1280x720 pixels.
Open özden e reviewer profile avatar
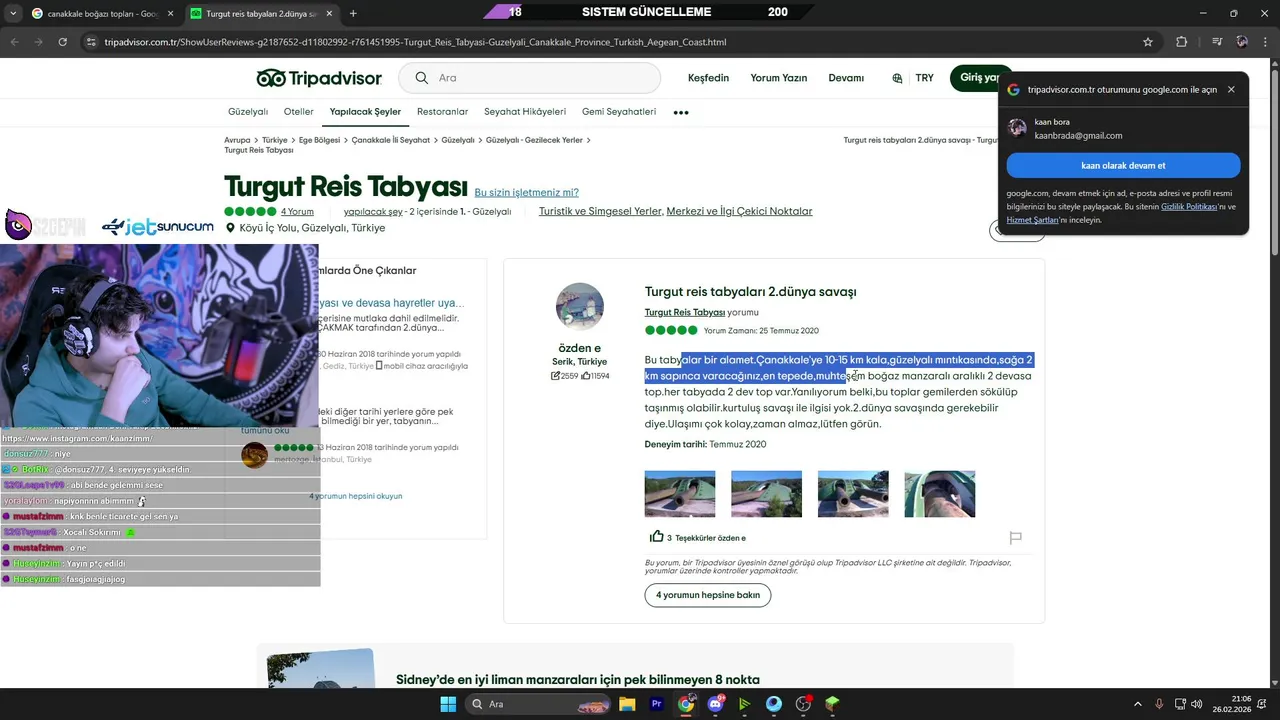click(x=580, y=307)
